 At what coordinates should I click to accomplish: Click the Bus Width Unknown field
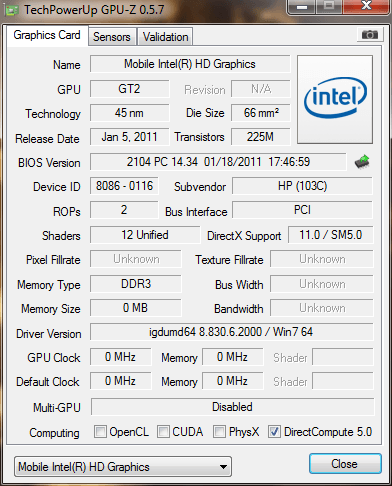pos(322,284)
